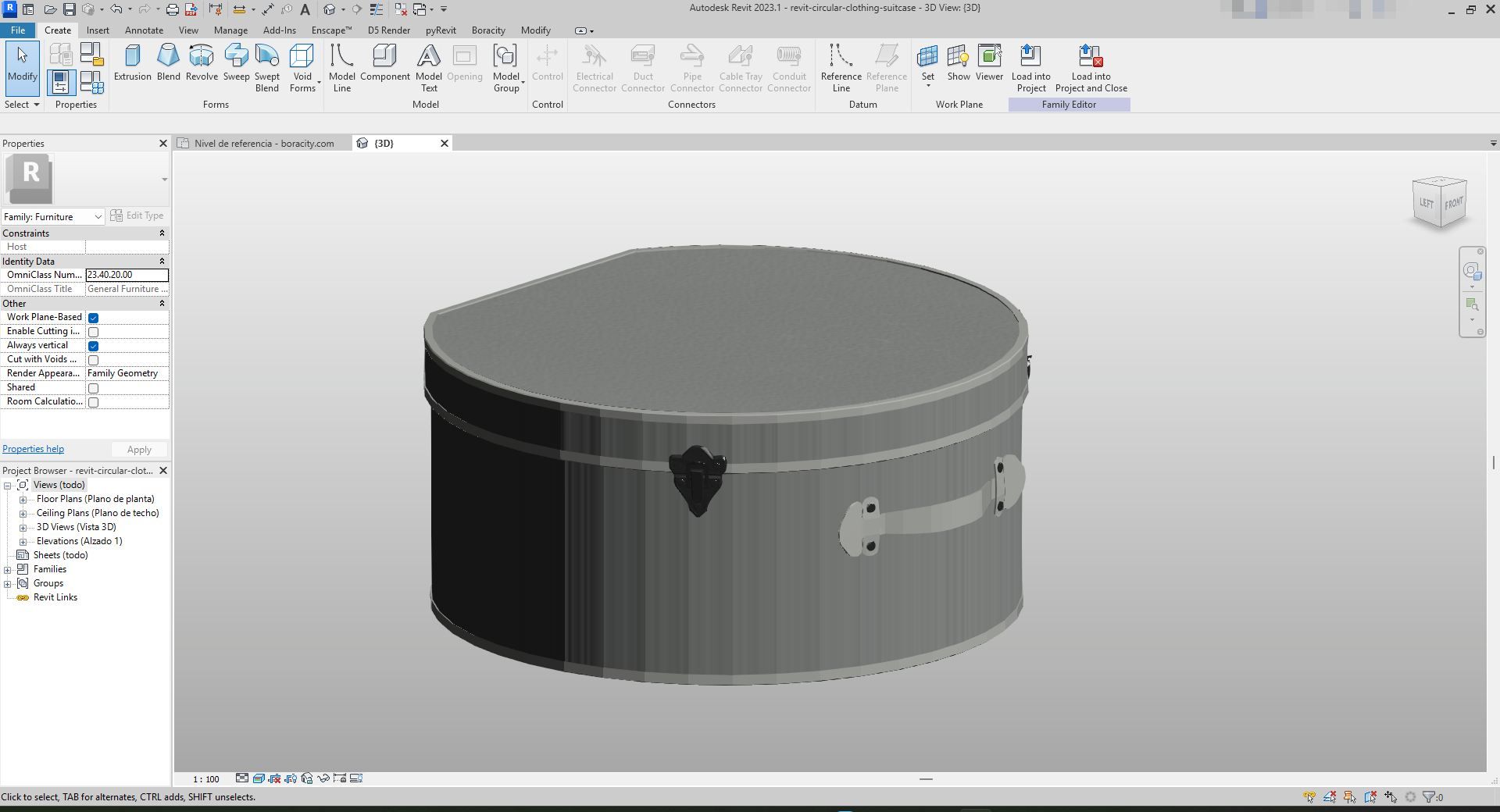Click the Model Line tool
Screen dimensions: 1500x812
341,68
